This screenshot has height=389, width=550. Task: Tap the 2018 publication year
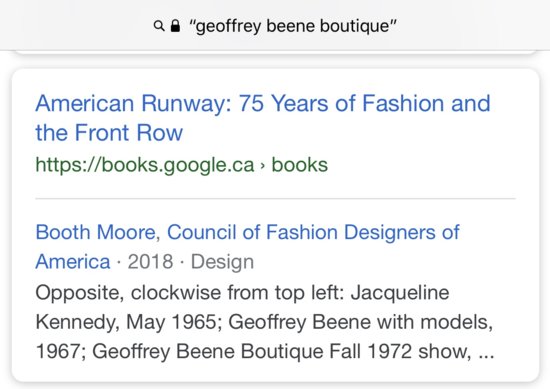tap(150, 262)
